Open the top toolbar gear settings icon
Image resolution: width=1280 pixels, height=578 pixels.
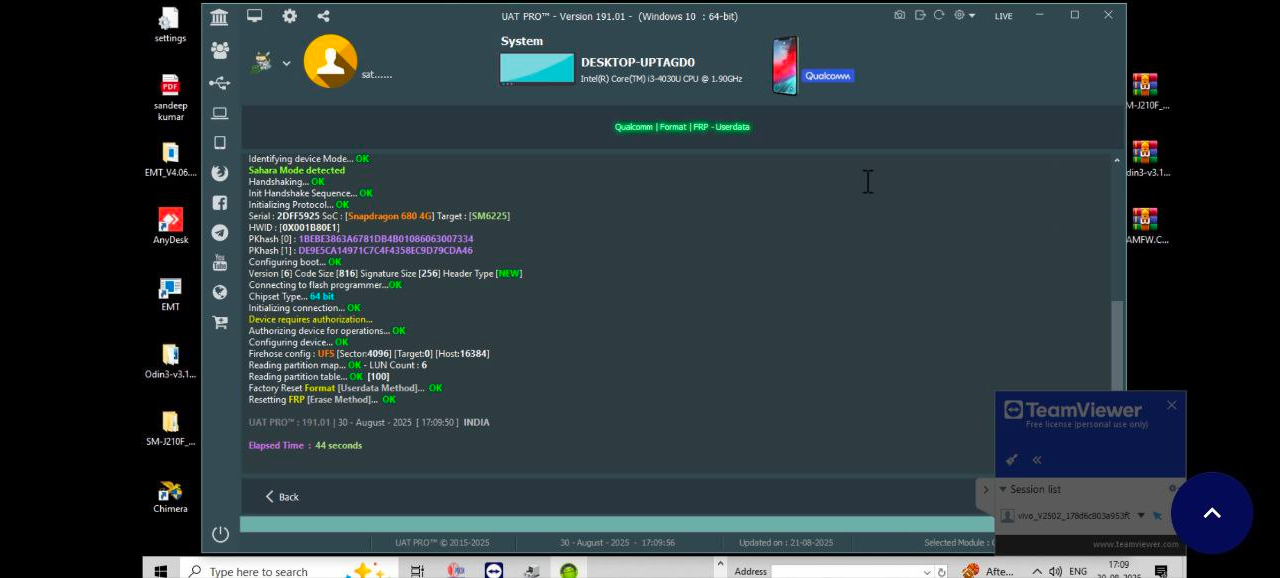(x=289, y=16)
